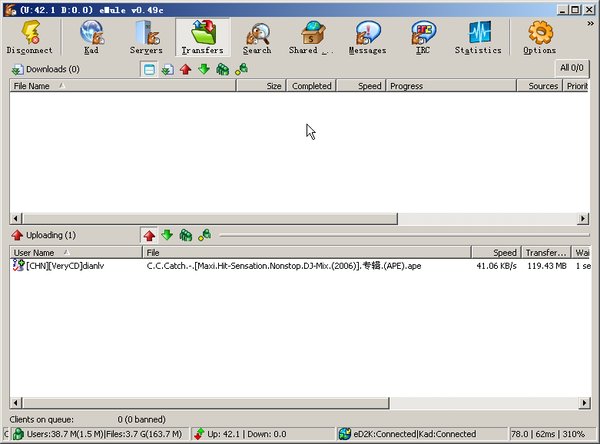This screenshot has height=444, width=600.
Task: Click the downloads list horizontal scrollbar thumb
Action: pos(210,219)
